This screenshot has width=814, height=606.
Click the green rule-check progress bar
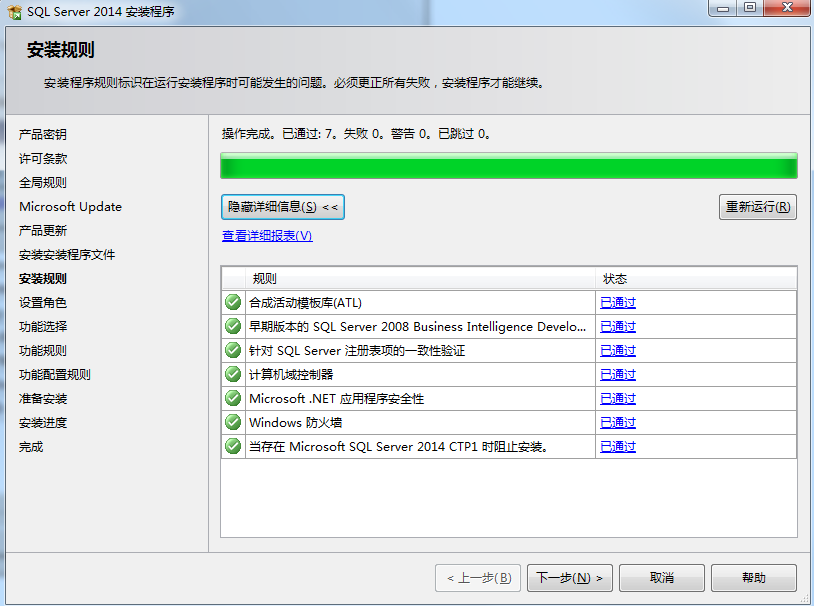pyautogui.click(x=509, y=166)
